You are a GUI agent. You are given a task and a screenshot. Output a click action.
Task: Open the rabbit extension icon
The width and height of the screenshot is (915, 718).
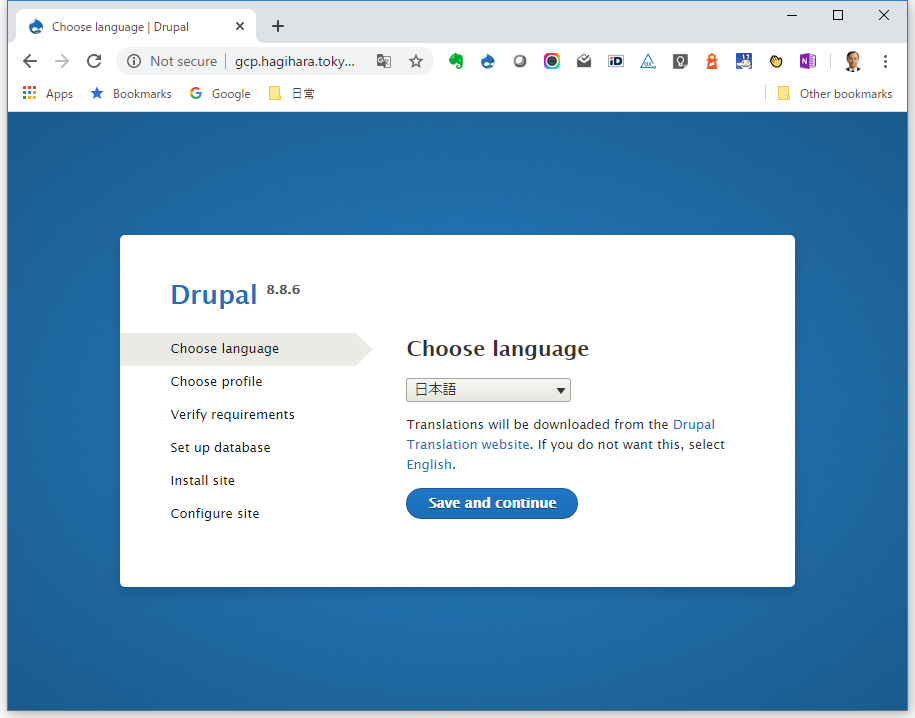point(743,61)
